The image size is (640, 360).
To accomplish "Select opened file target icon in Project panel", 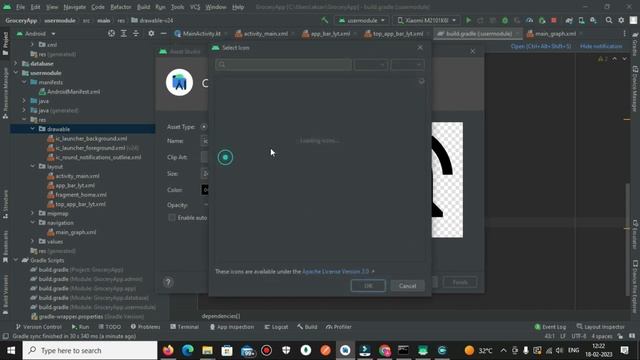I will tap(111, 33).
